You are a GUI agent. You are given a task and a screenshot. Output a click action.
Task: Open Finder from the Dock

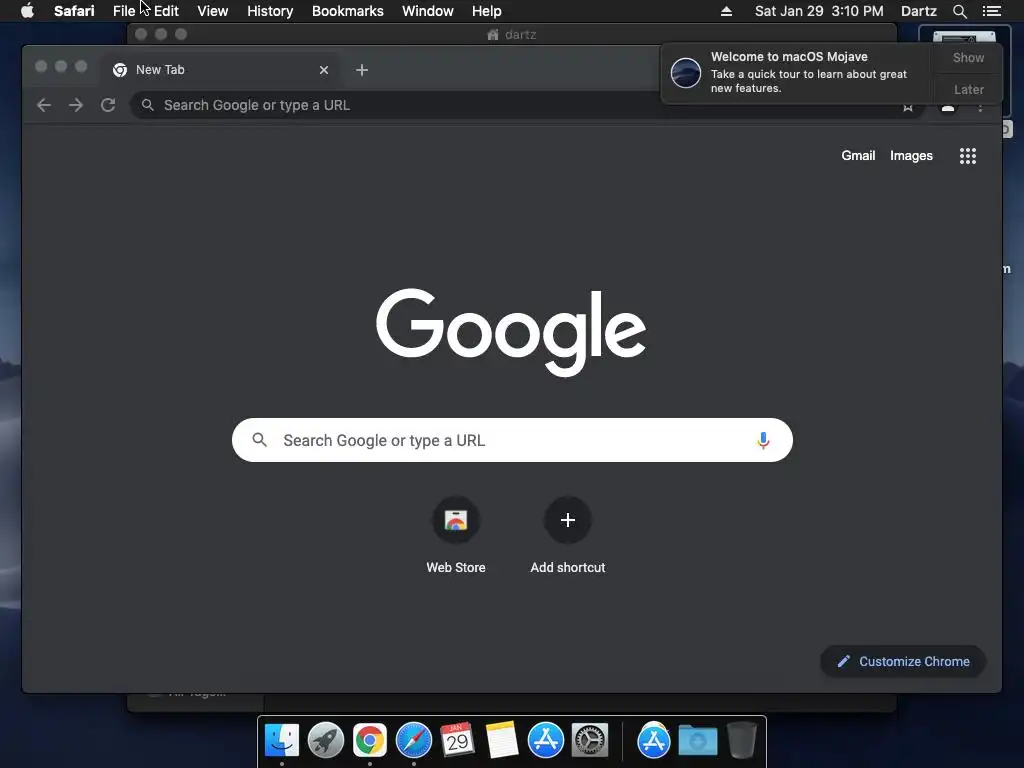[x=281, y=741]
